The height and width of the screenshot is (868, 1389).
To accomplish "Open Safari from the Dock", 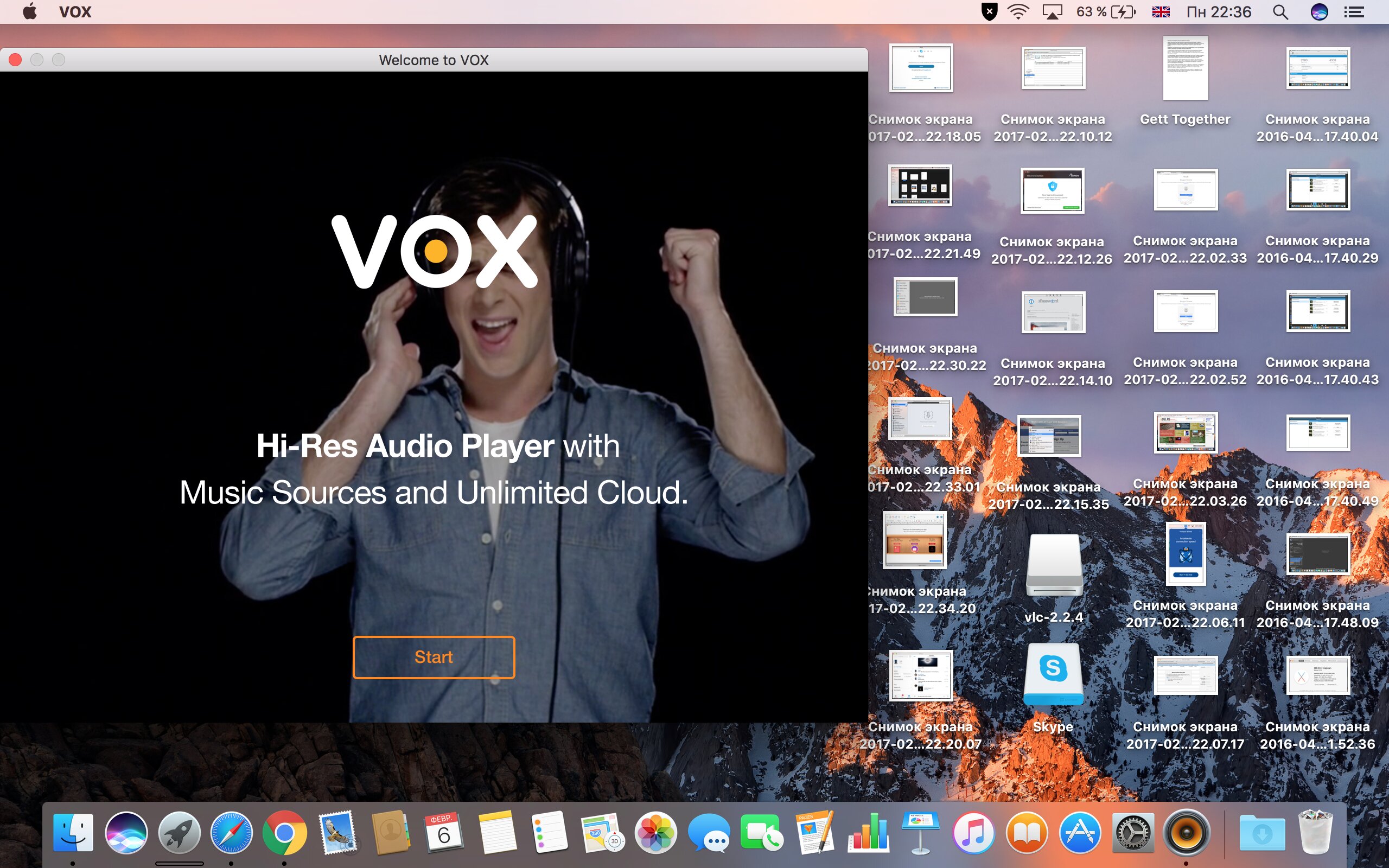I will [231, 832].
